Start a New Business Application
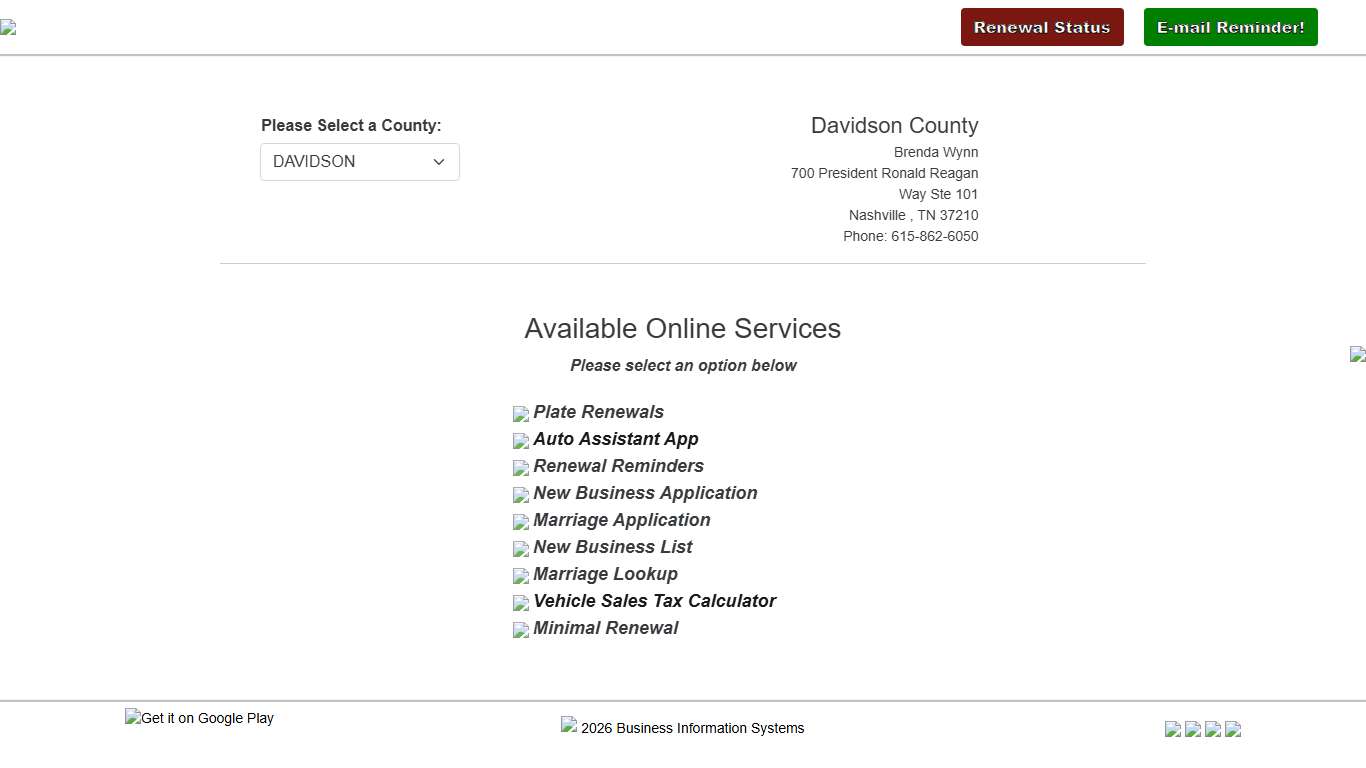Image resolution: width=1366 pixels, height=768 pixels. point(645,493)
